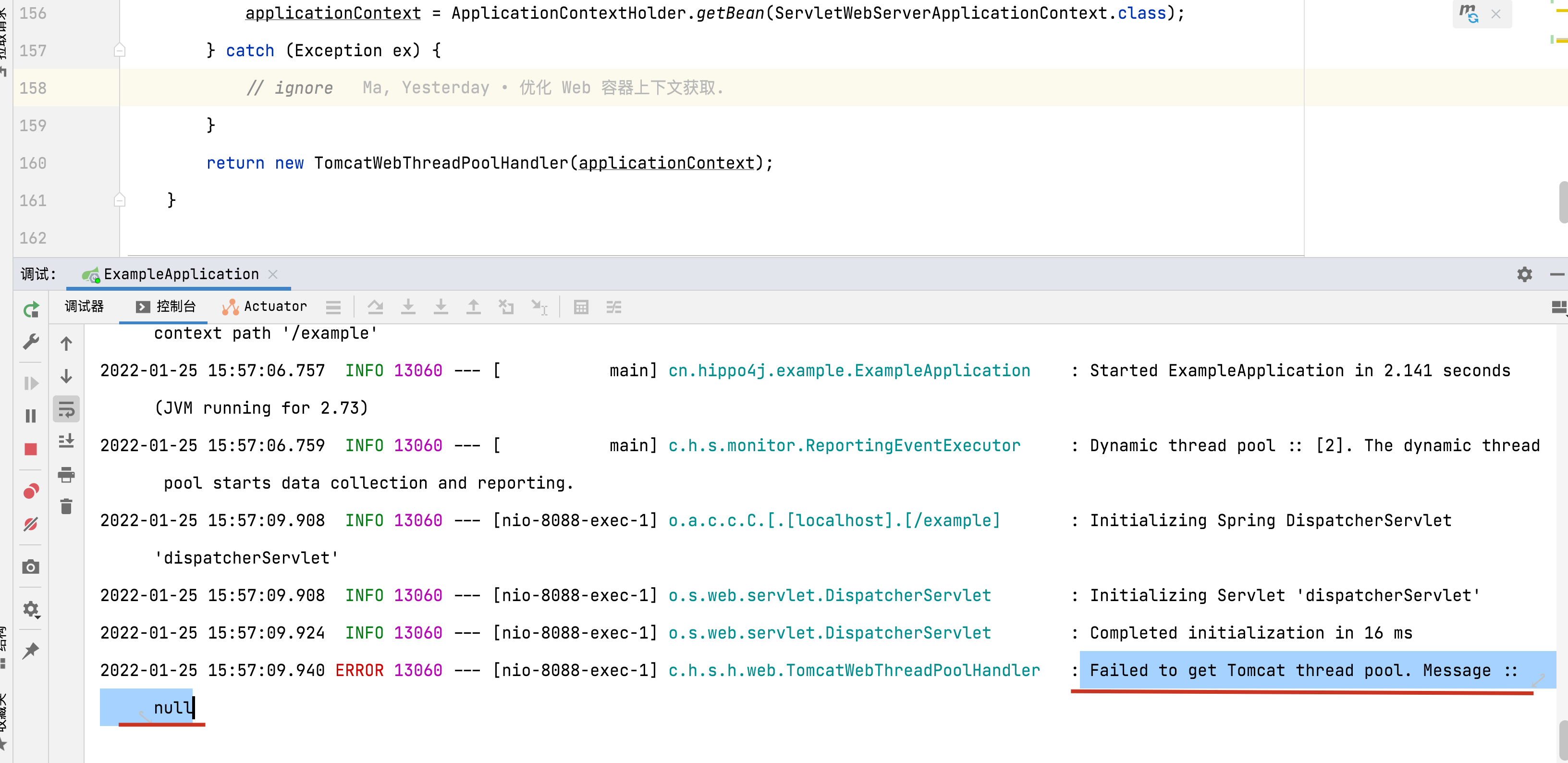Pause the running program
This screenshot has width=1568, height=763.
tap(30, 416)
